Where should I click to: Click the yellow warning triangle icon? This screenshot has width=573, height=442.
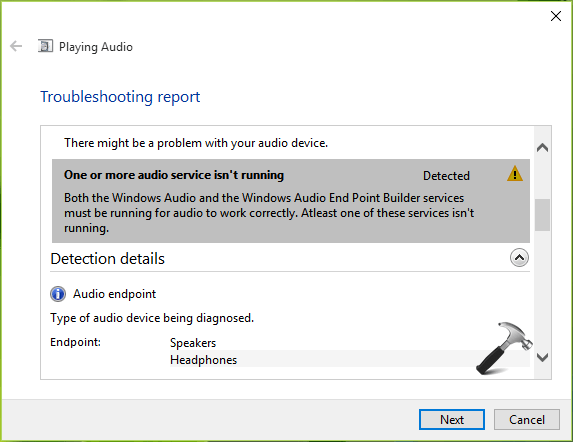pos(515,174)
